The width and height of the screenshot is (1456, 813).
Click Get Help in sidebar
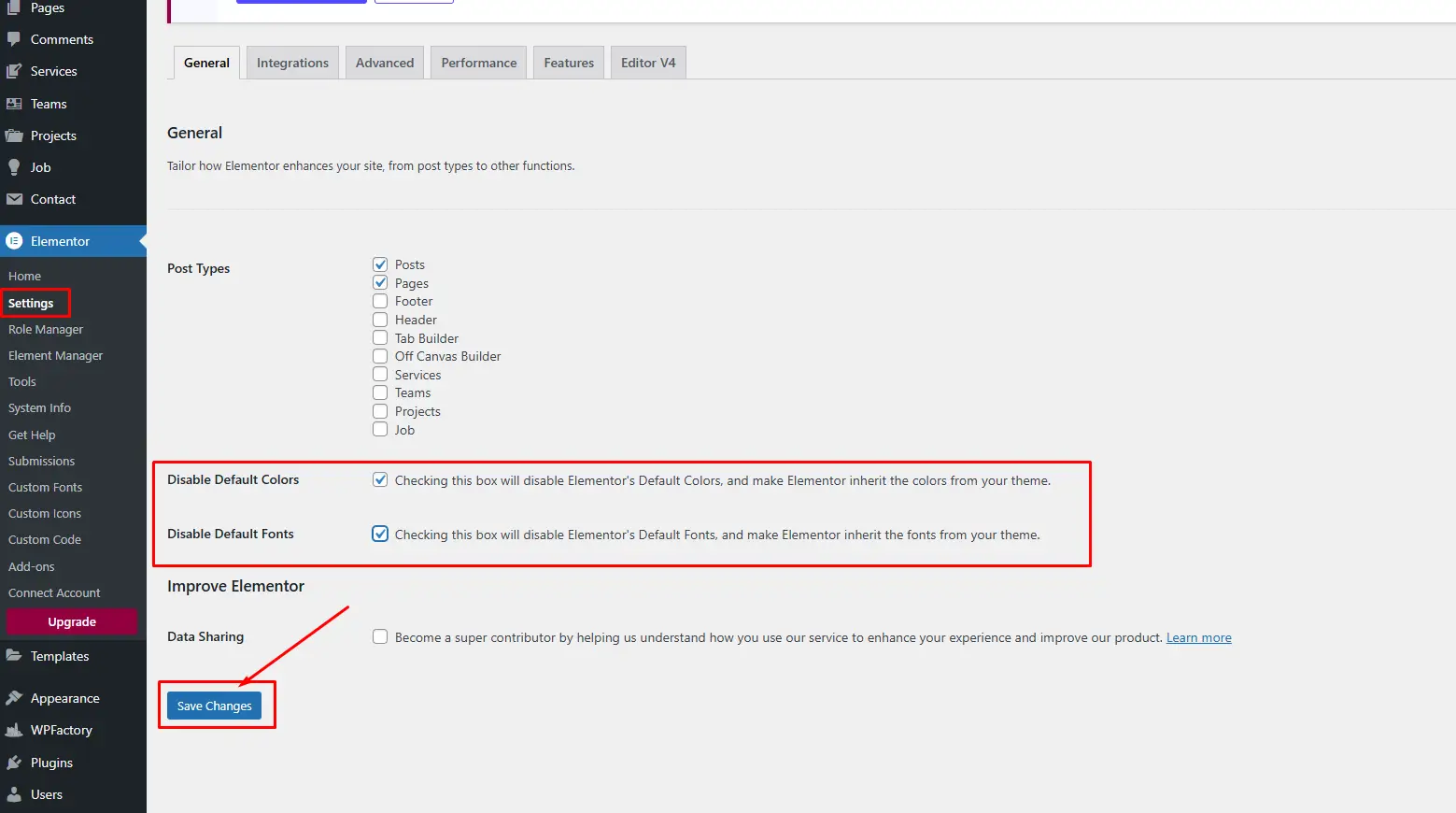pyautogui.click(x=32, y=435)
